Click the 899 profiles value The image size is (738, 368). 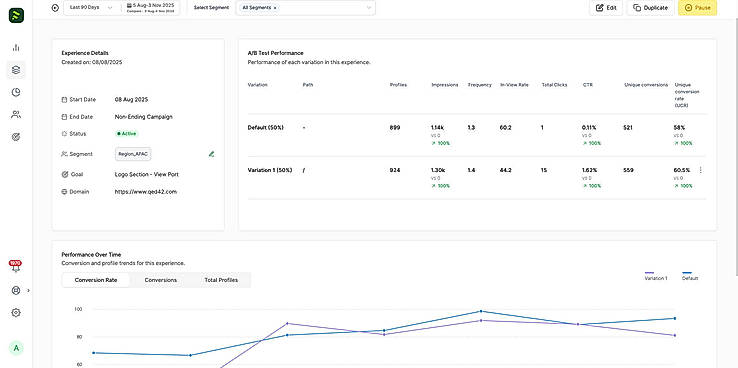coord(395,128)
